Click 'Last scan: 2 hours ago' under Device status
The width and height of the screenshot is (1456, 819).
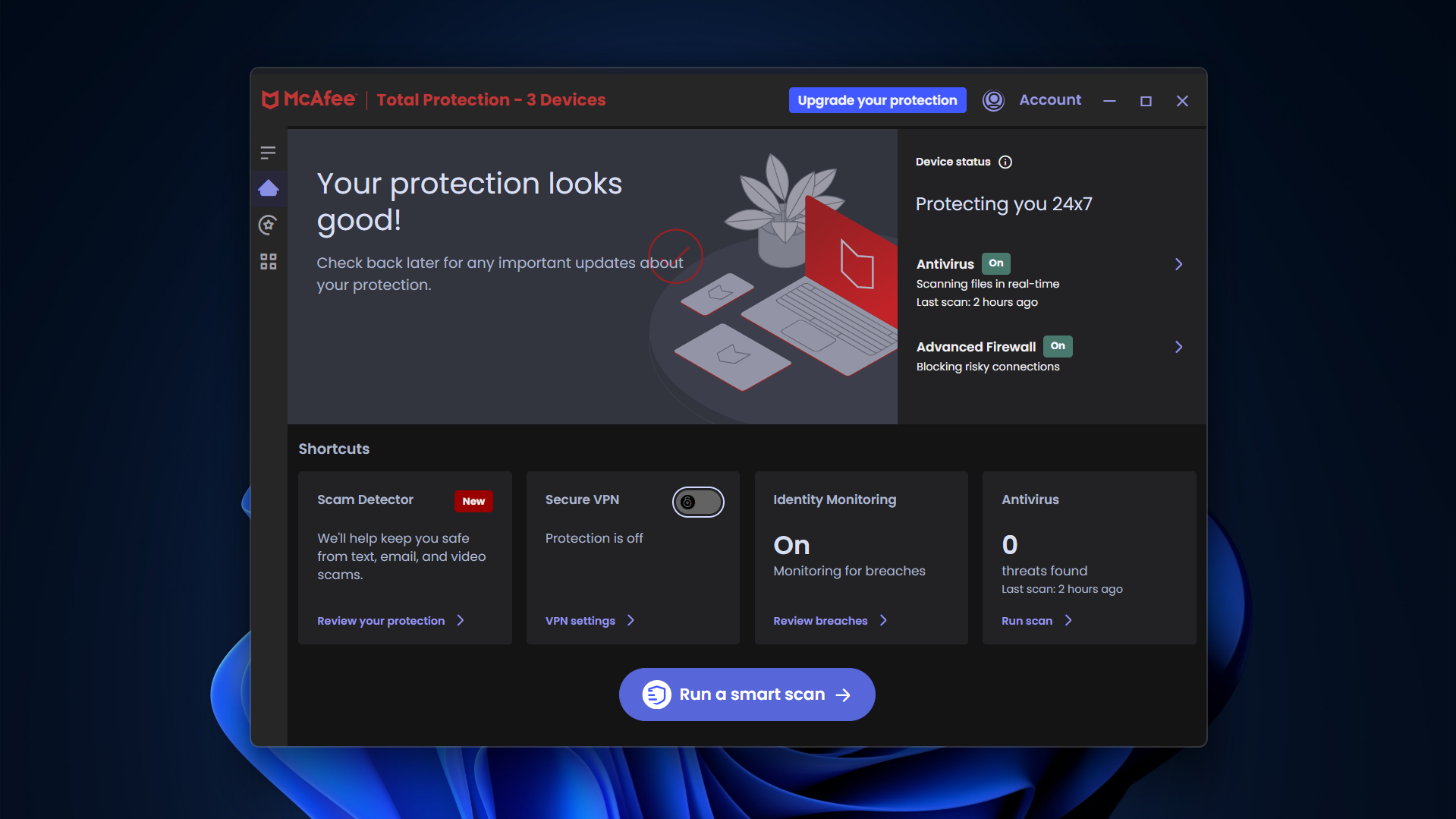(977, 302)
